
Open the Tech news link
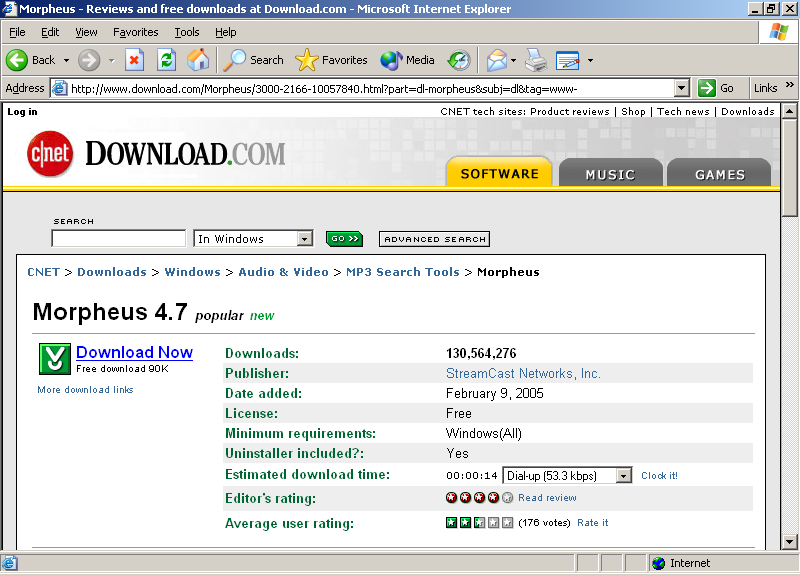point(683,112)
